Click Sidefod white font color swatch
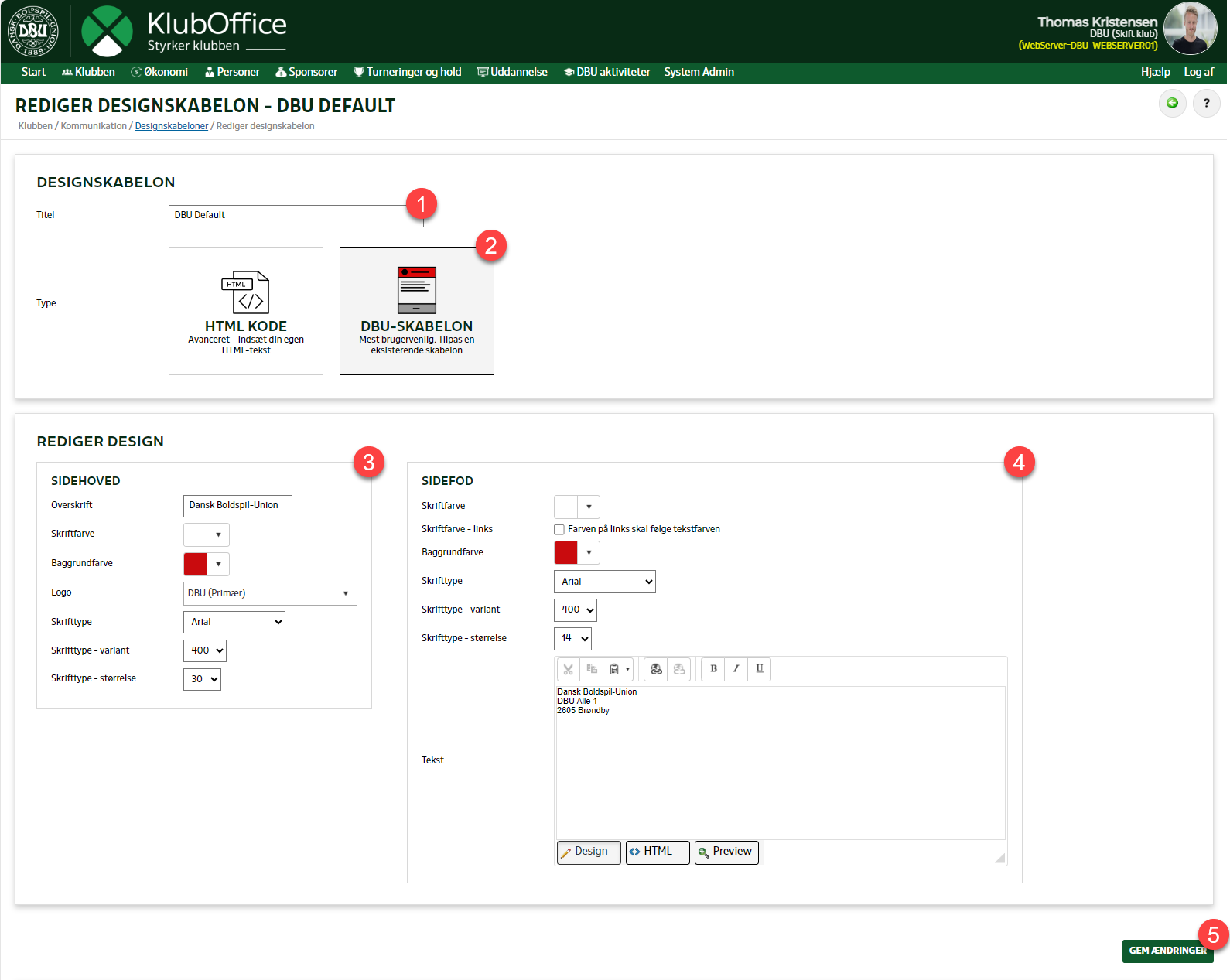This screenshot has height=980, width=1230. [x=566, y=507]
